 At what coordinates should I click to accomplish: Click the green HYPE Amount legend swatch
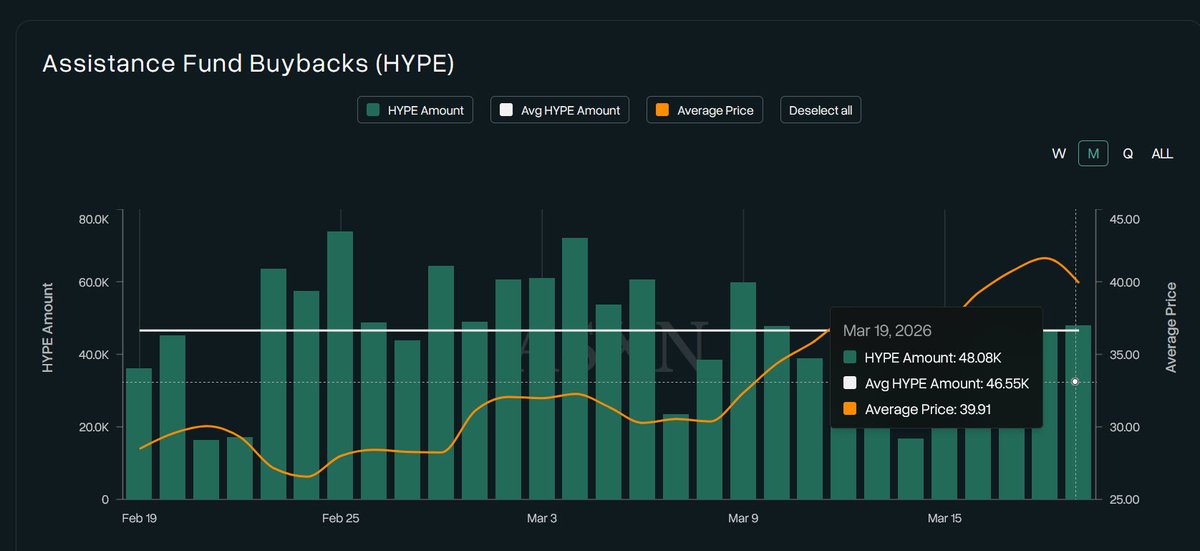coord(373,110)
